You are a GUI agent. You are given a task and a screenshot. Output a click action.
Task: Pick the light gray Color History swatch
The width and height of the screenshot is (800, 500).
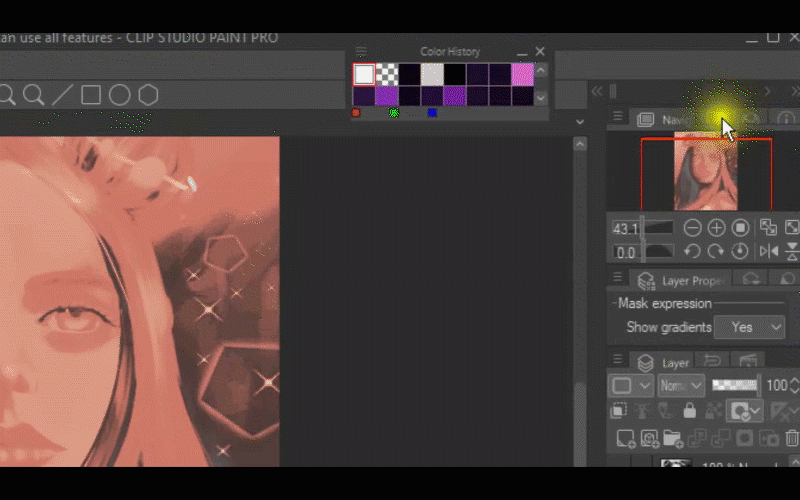432,74
